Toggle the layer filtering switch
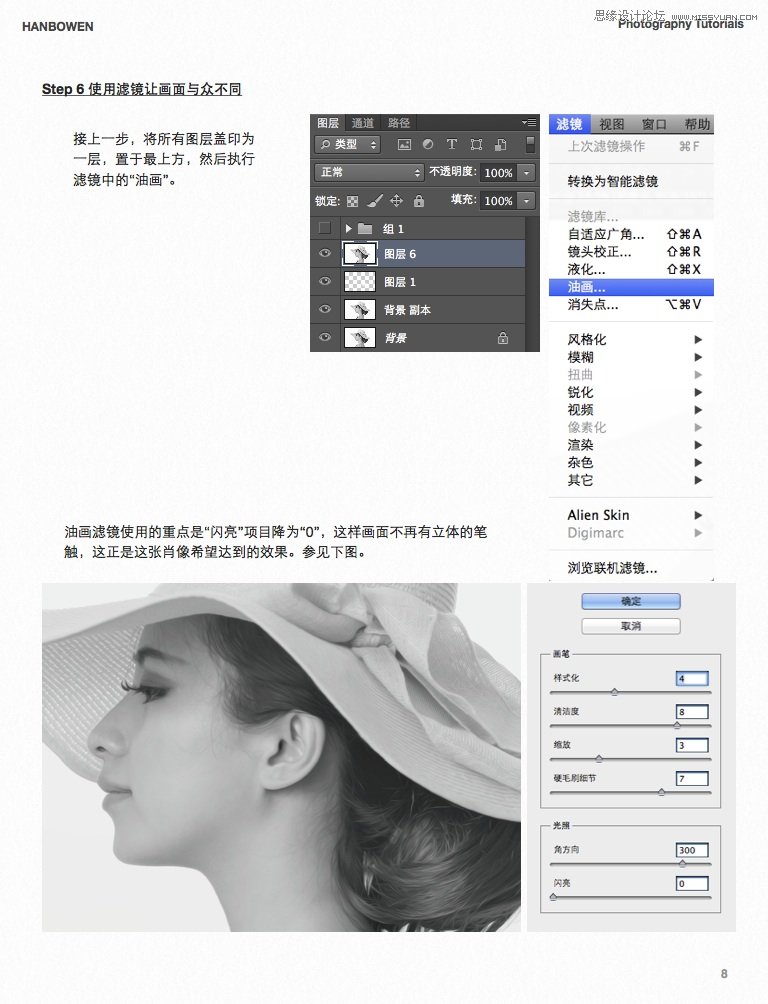 coord(530,144)
